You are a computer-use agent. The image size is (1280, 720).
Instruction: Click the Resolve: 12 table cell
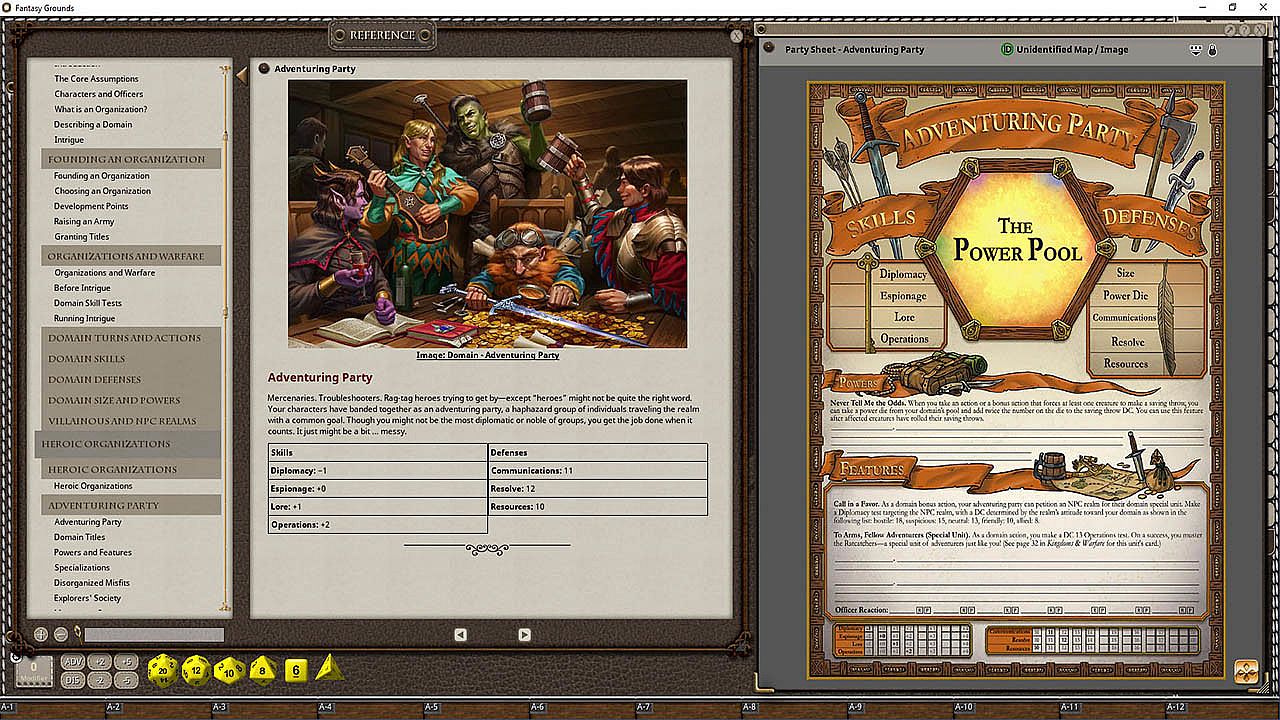[597, 489]
